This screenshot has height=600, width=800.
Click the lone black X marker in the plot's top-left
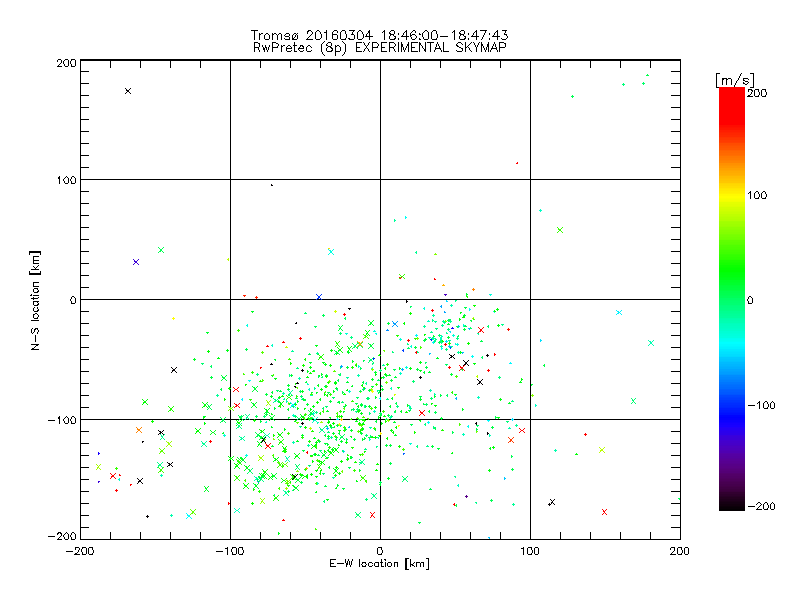(x=128, y=91)
